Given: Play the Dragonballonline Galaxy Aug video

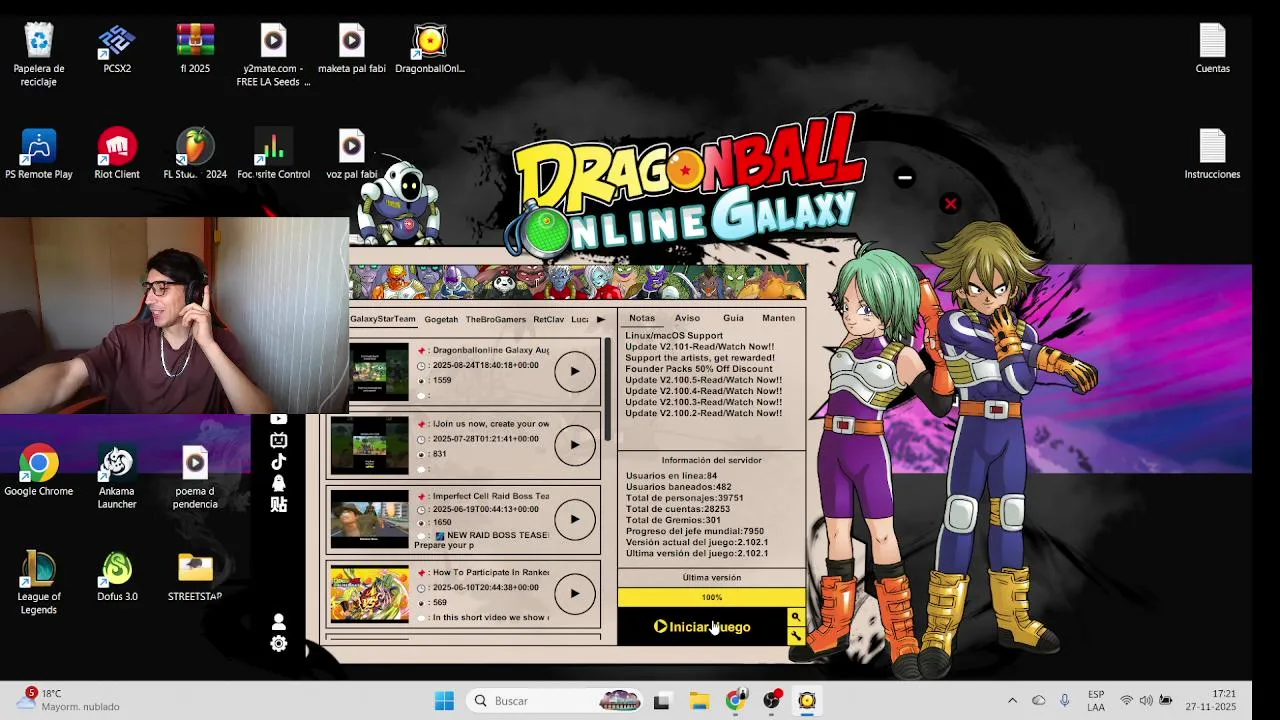Looking at the screenshot, I should (x=574, y=371).
